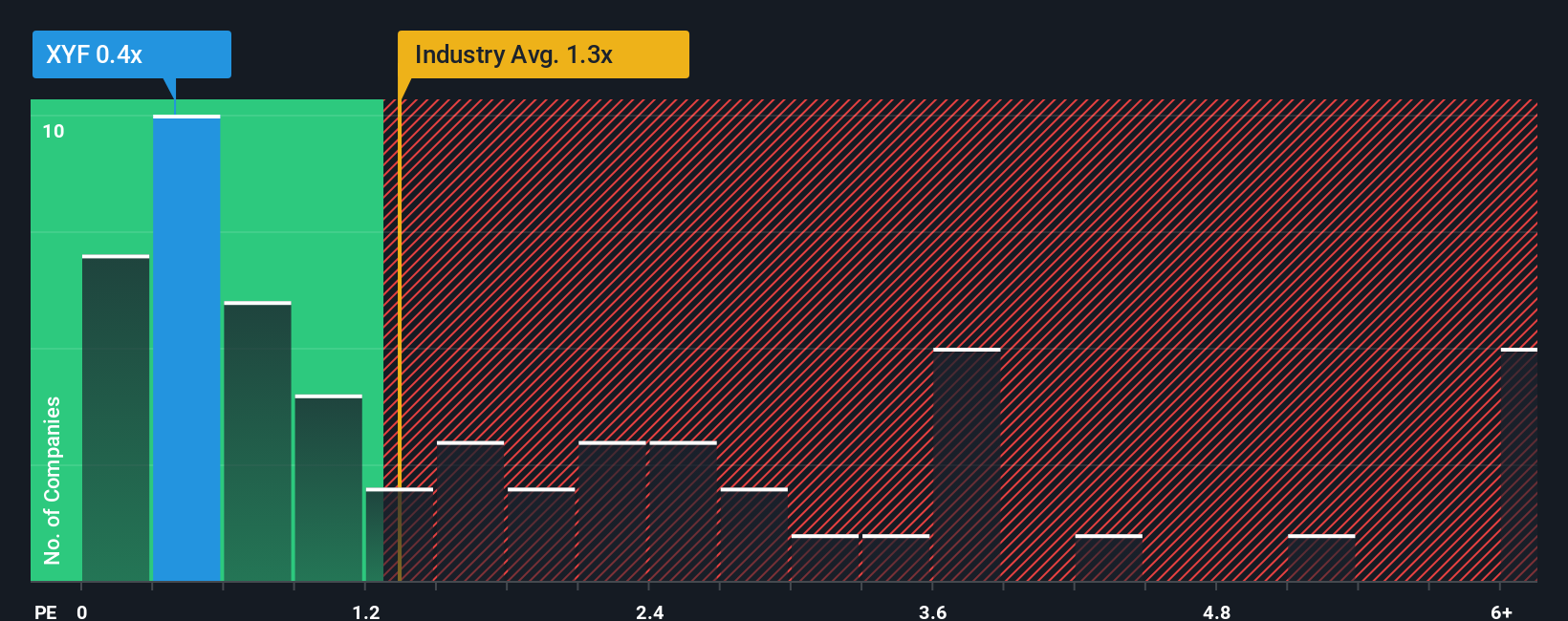Click the No. of Companies axis label
The image size is (1568, 621).
pyautogui.click(x=52, y=480)
